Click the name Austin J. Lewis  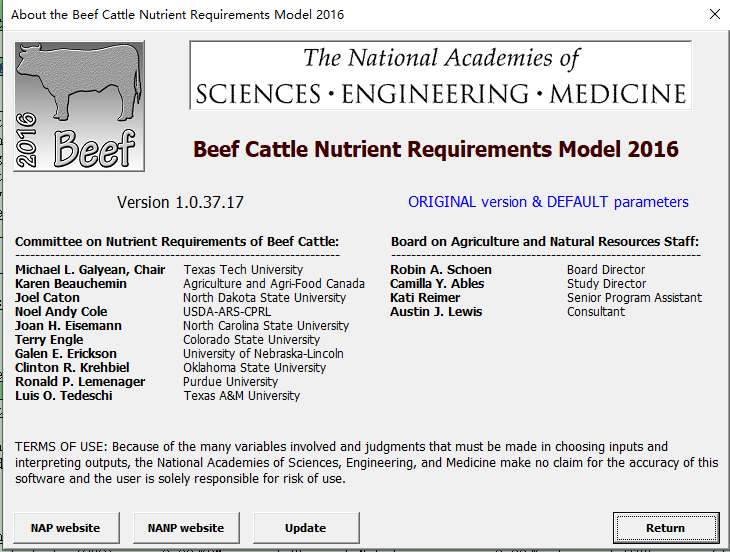(x=436, y=312)
